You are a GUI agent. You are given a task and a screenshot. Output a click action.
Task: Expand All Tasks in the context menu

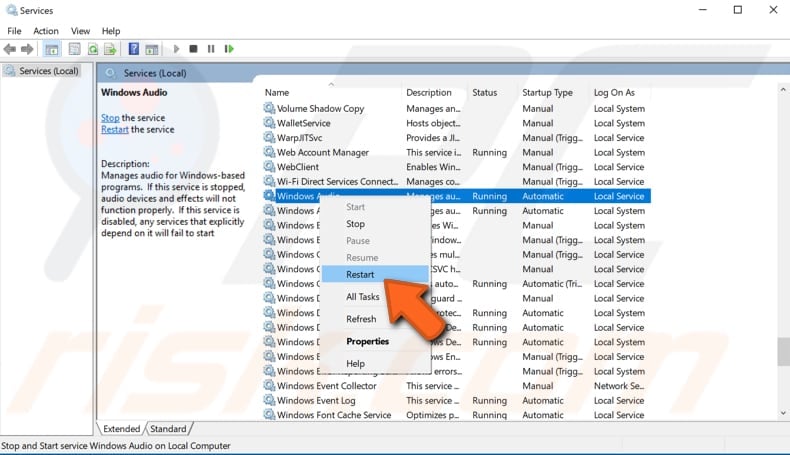(375, 297)
